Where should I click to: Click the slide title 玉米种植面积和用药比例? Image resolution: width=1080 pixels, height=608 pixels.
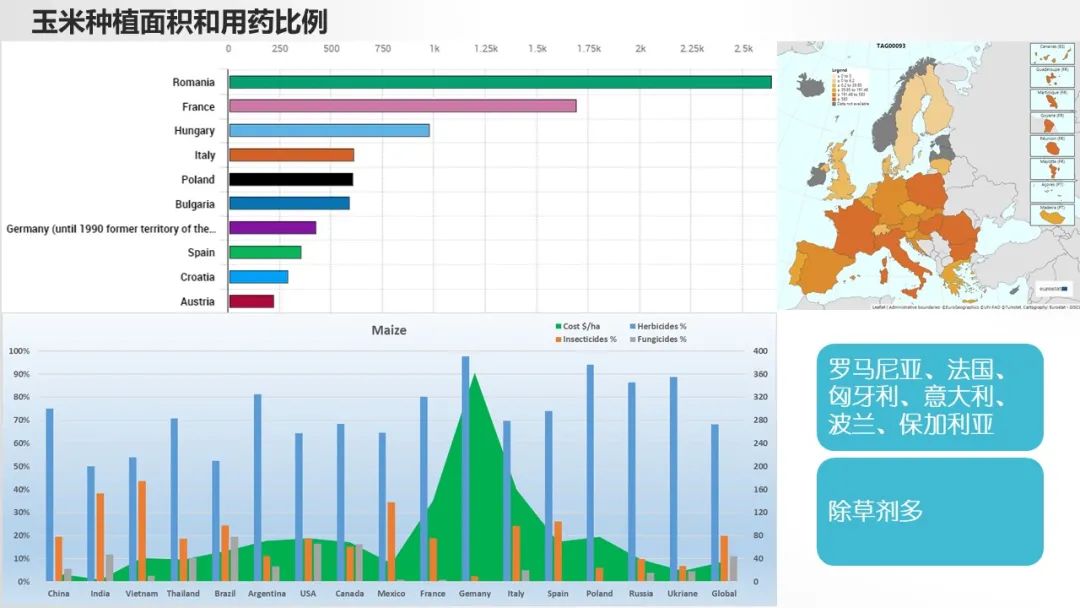click(180, 22)
